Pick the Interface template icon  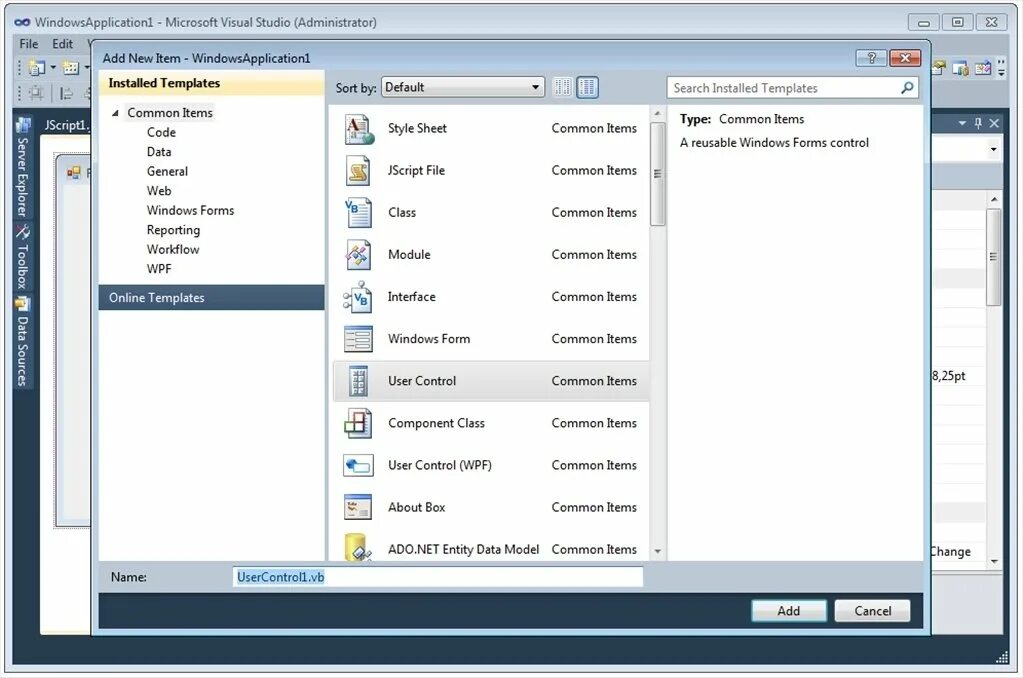pyautogui.click(x=358, y=297)
